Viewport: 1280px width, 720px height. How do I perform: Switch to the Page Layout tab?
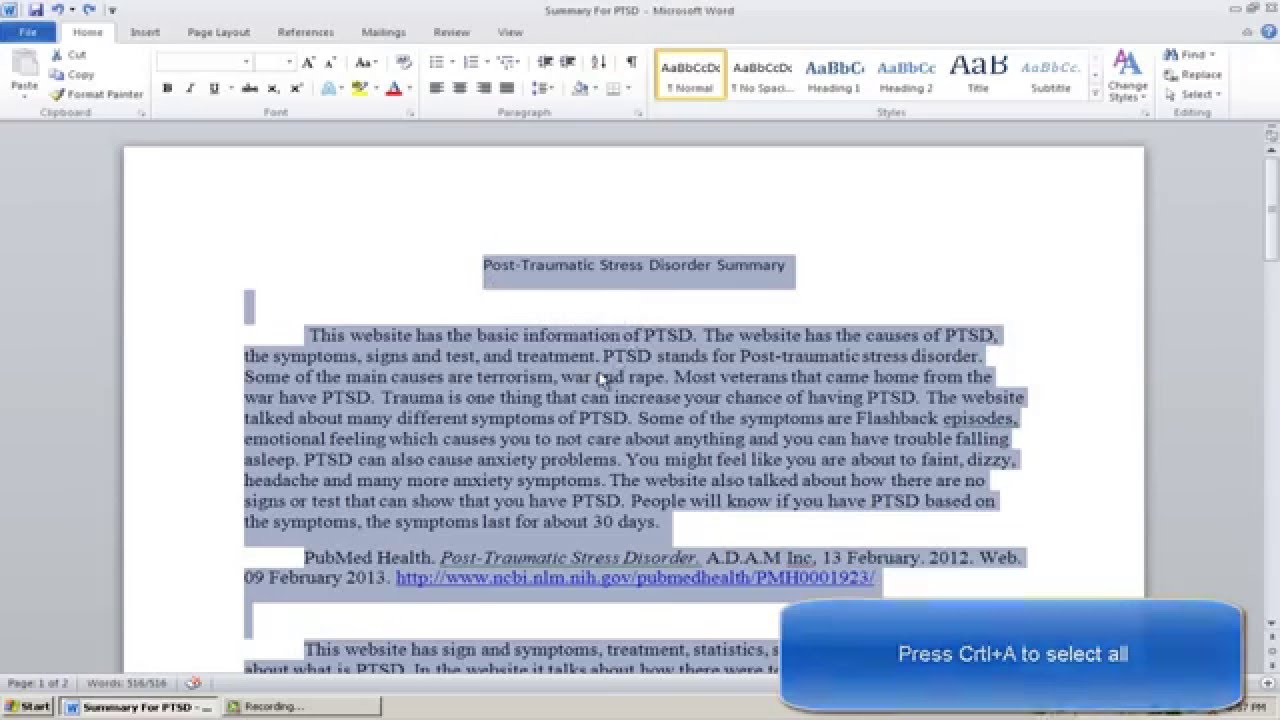click(x=219, y=33)
